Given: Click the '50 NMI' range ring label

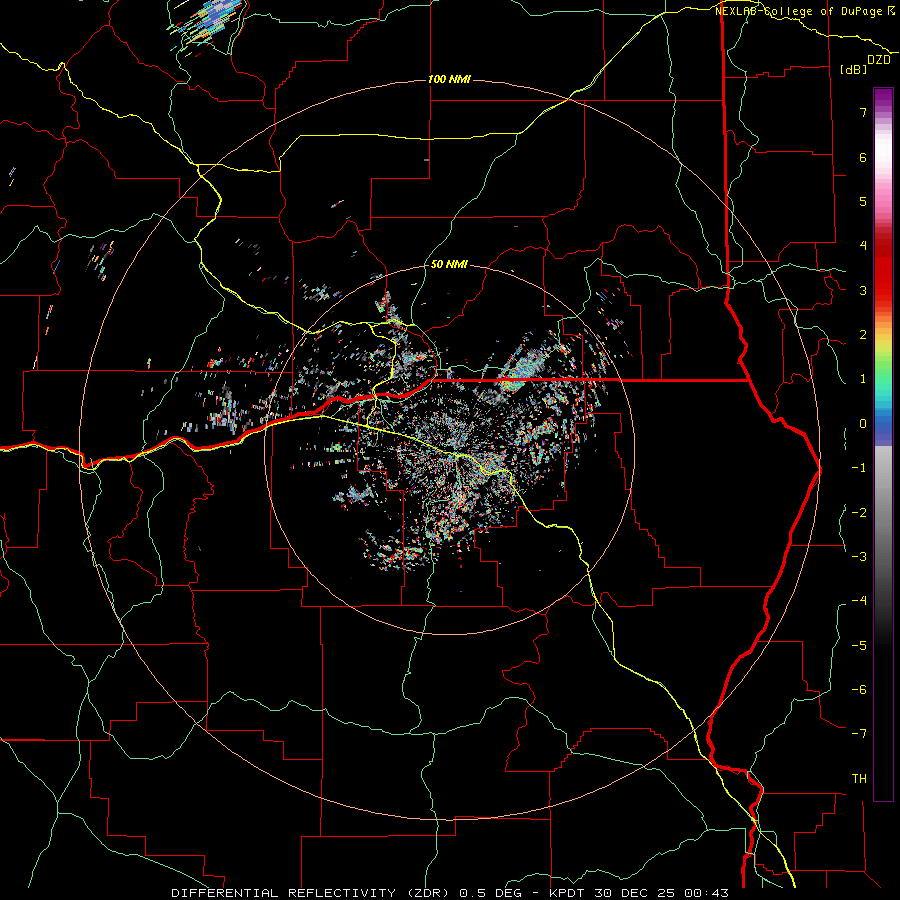Looking at the screenshot, I should point(449,264).
